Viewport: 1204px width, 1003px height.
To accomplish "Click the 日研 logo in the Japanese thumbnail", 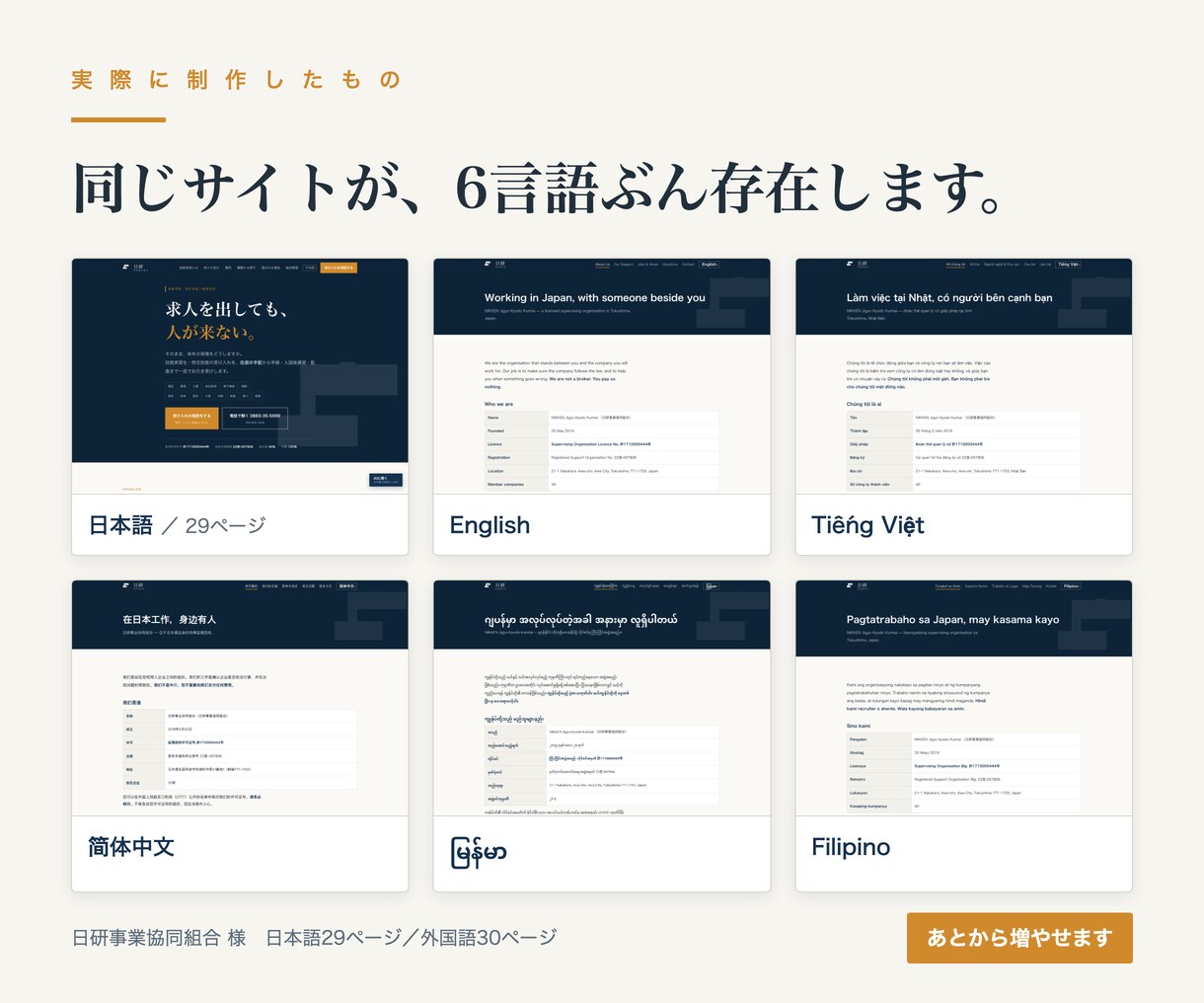I will (x=133, y=267).
